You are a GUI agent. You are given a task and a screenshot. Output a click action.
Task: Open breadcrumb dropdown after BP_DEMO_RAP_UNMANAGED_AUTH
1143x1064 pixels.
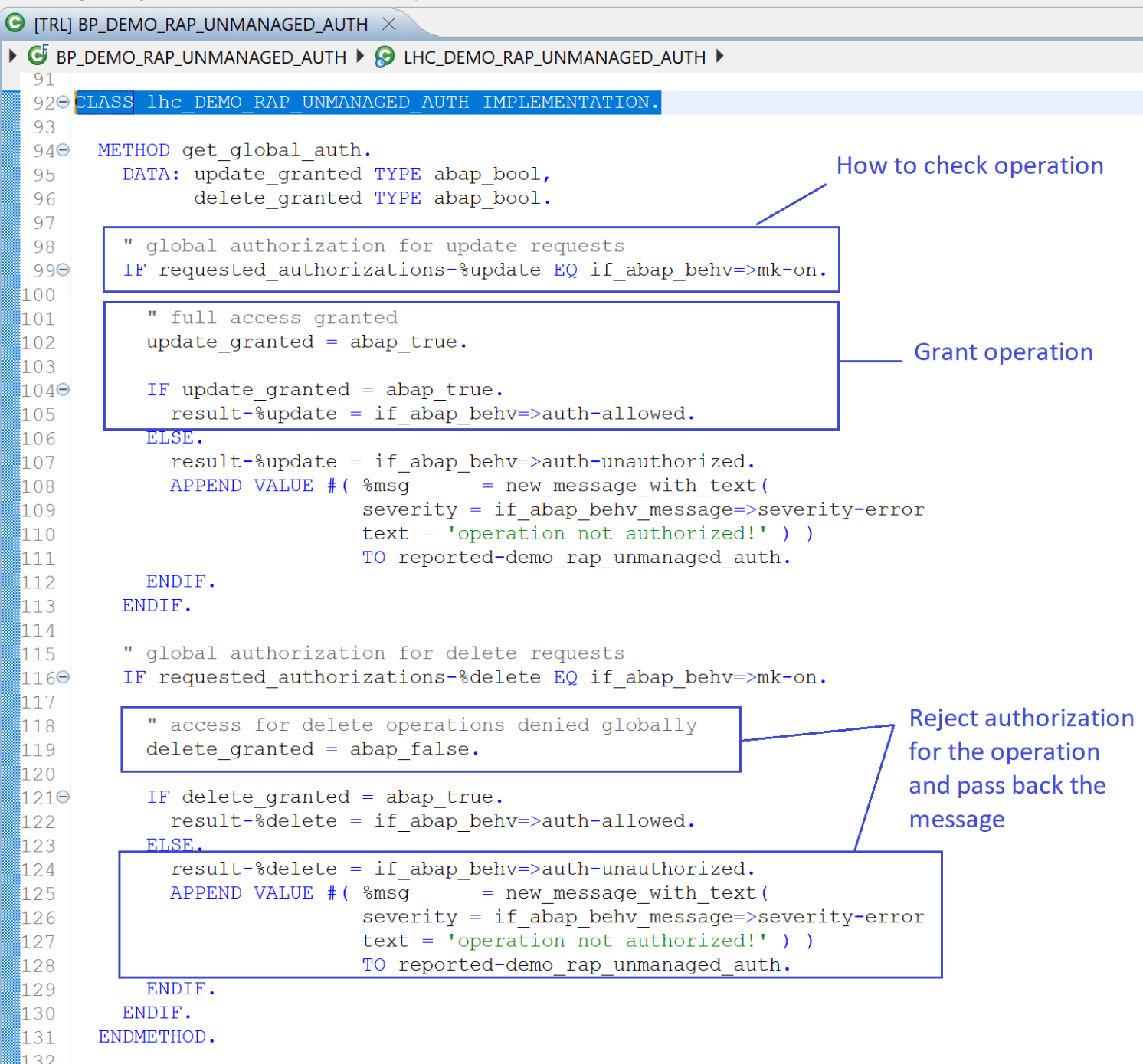[x=360, y=56]
